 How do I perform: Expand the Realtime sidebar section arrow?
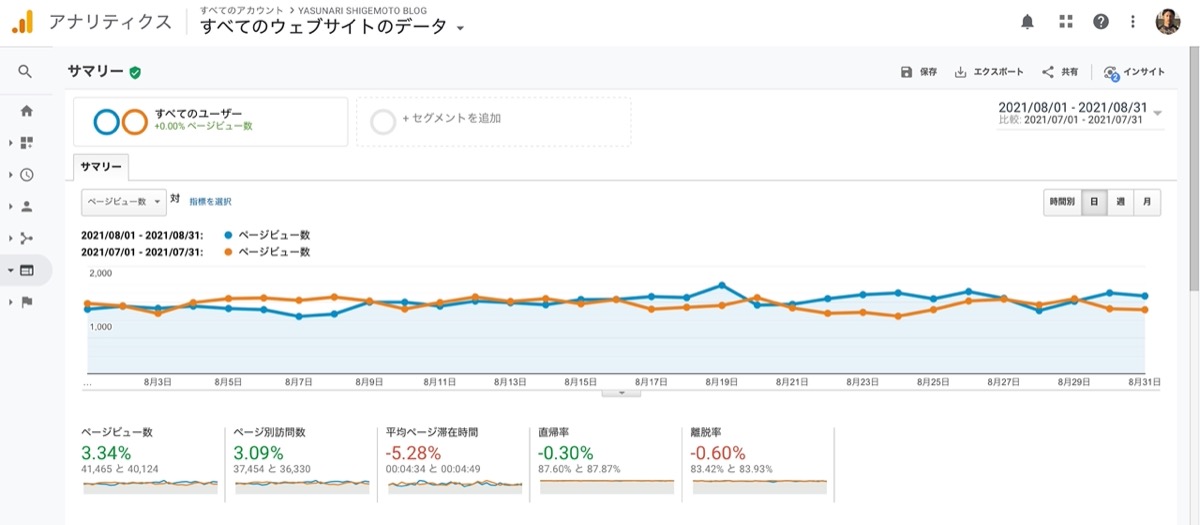coord(10,174)
